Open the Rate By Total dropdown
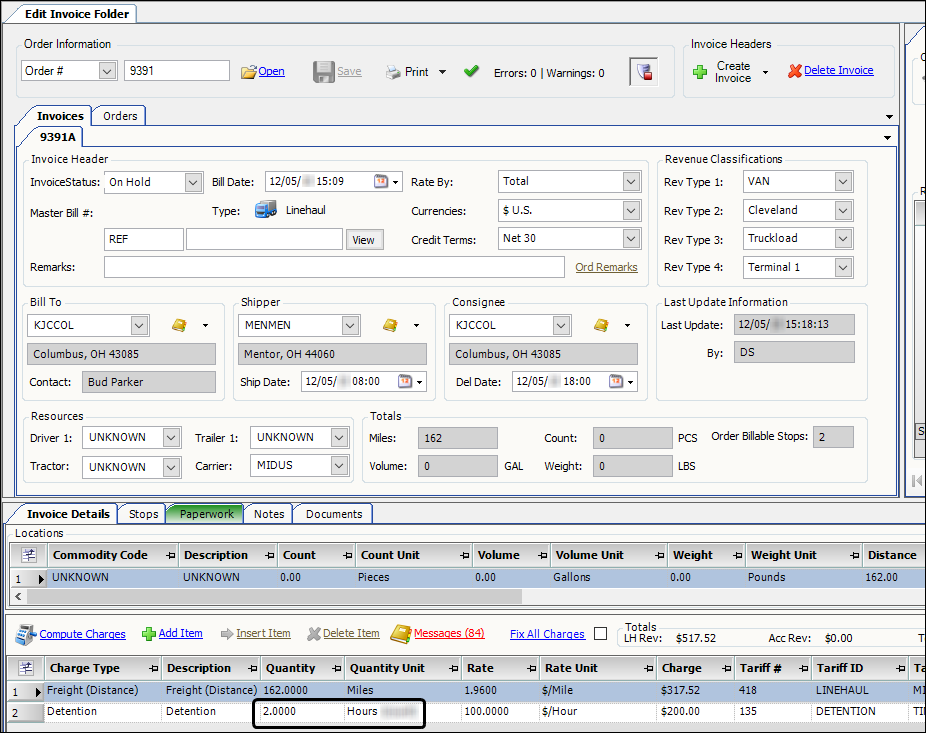The width and height of the screenshot is (926, 733). click(630, 182)
